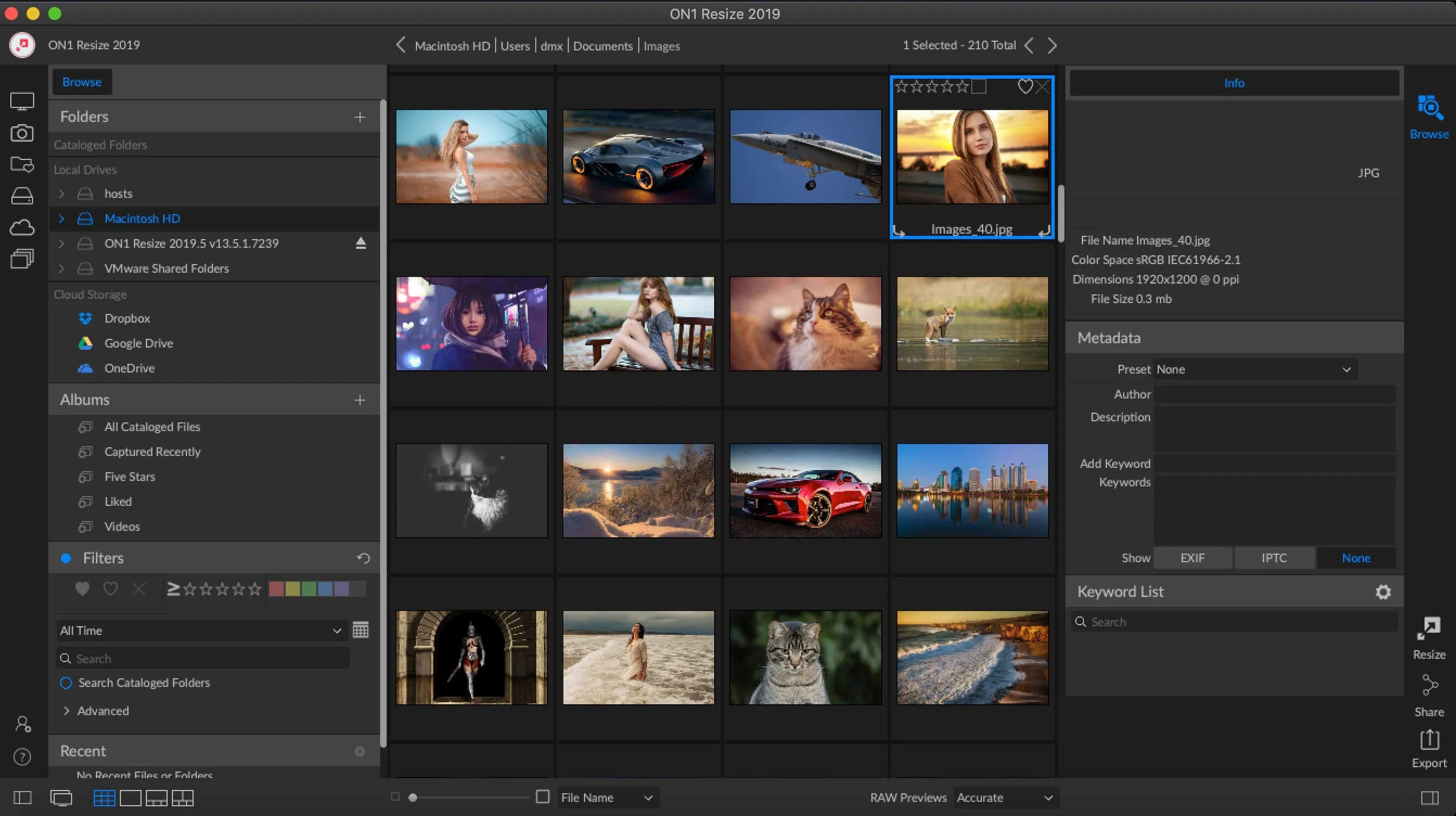Switch to the EXIF metadata tab
This screenshot has height=816, width=1456.
click(x=1192, y=558)
